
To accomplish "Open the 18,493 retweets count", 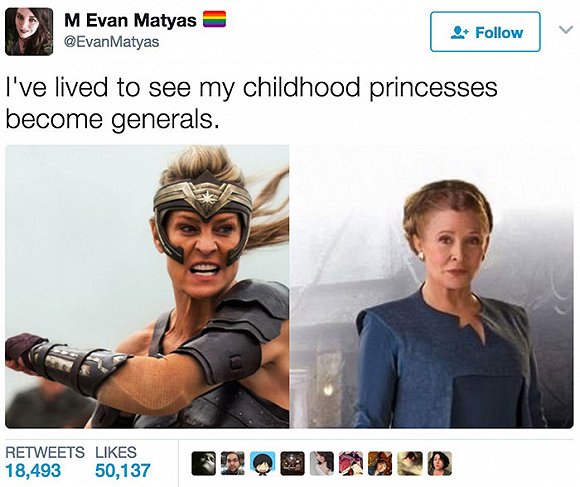I will (33, 470).
